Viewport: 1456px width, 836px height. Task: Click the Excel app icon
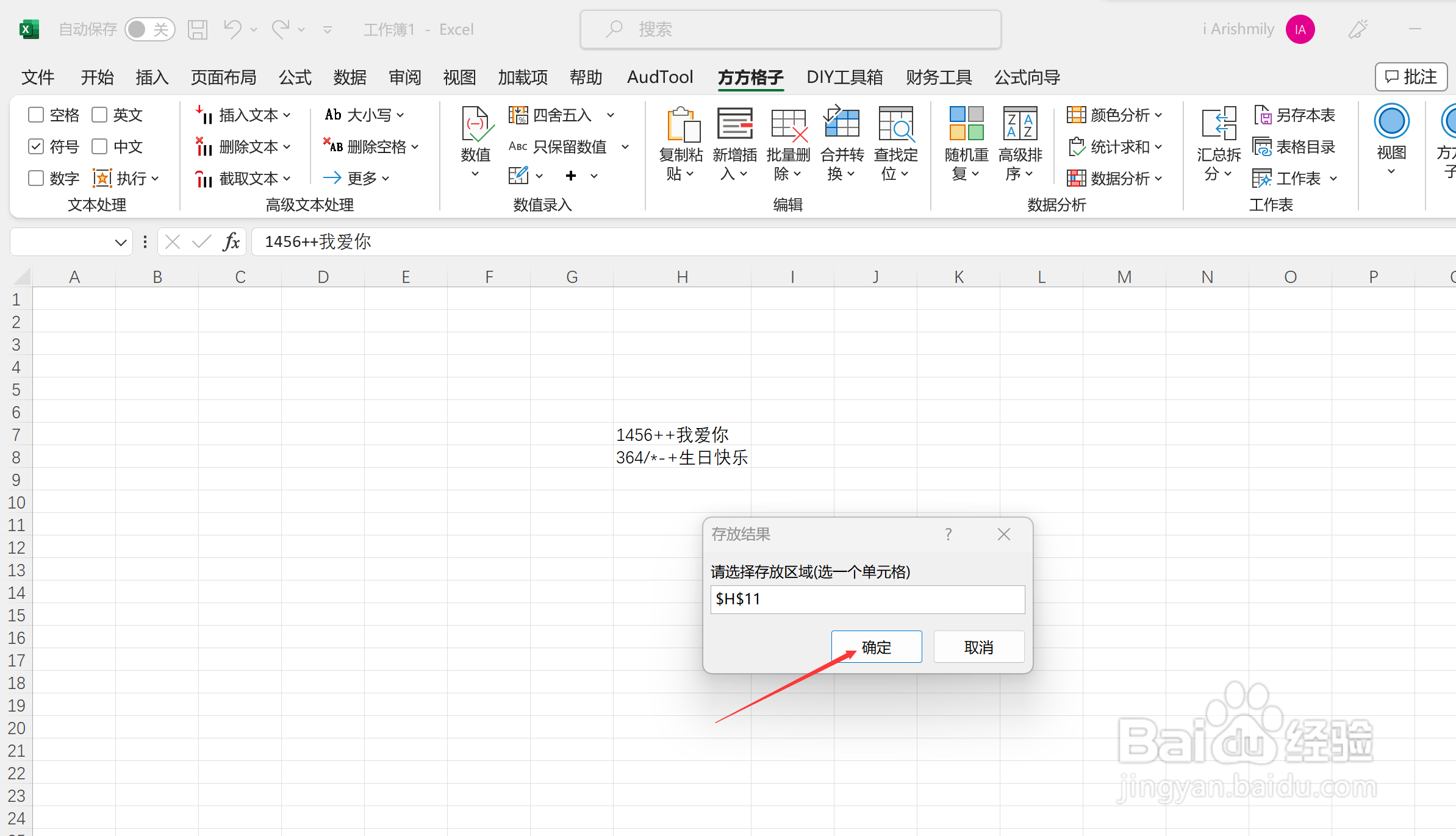[x=29, y=29]
